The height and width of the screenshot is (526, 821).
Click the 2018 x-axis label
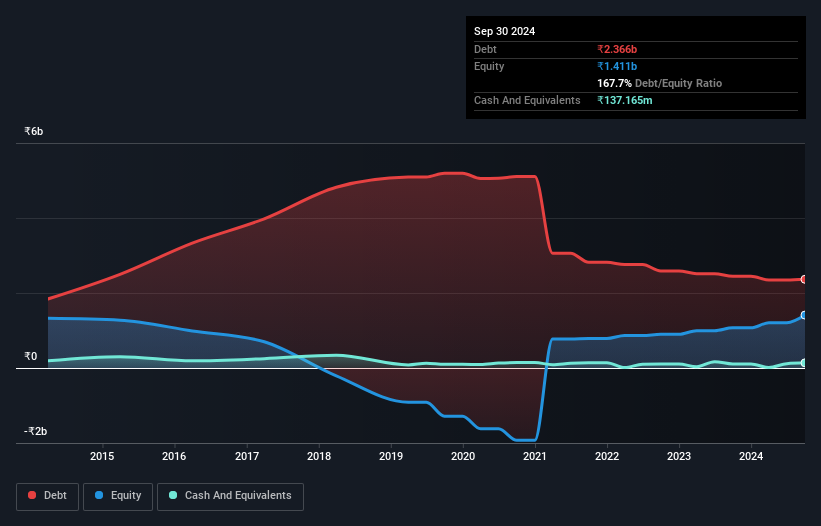pos(319,456)
